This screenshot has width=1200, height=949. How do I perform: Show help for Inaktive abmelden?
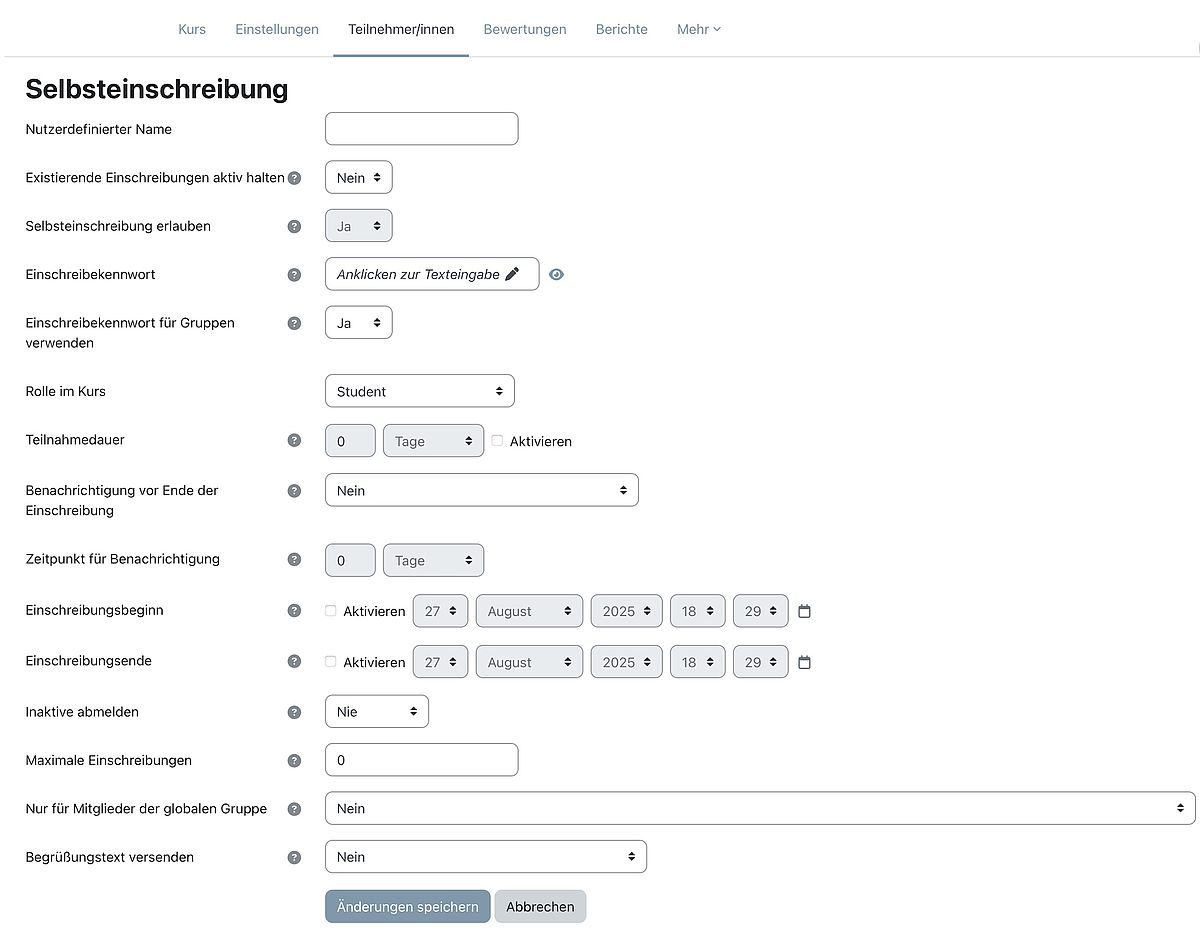point(294,712)
